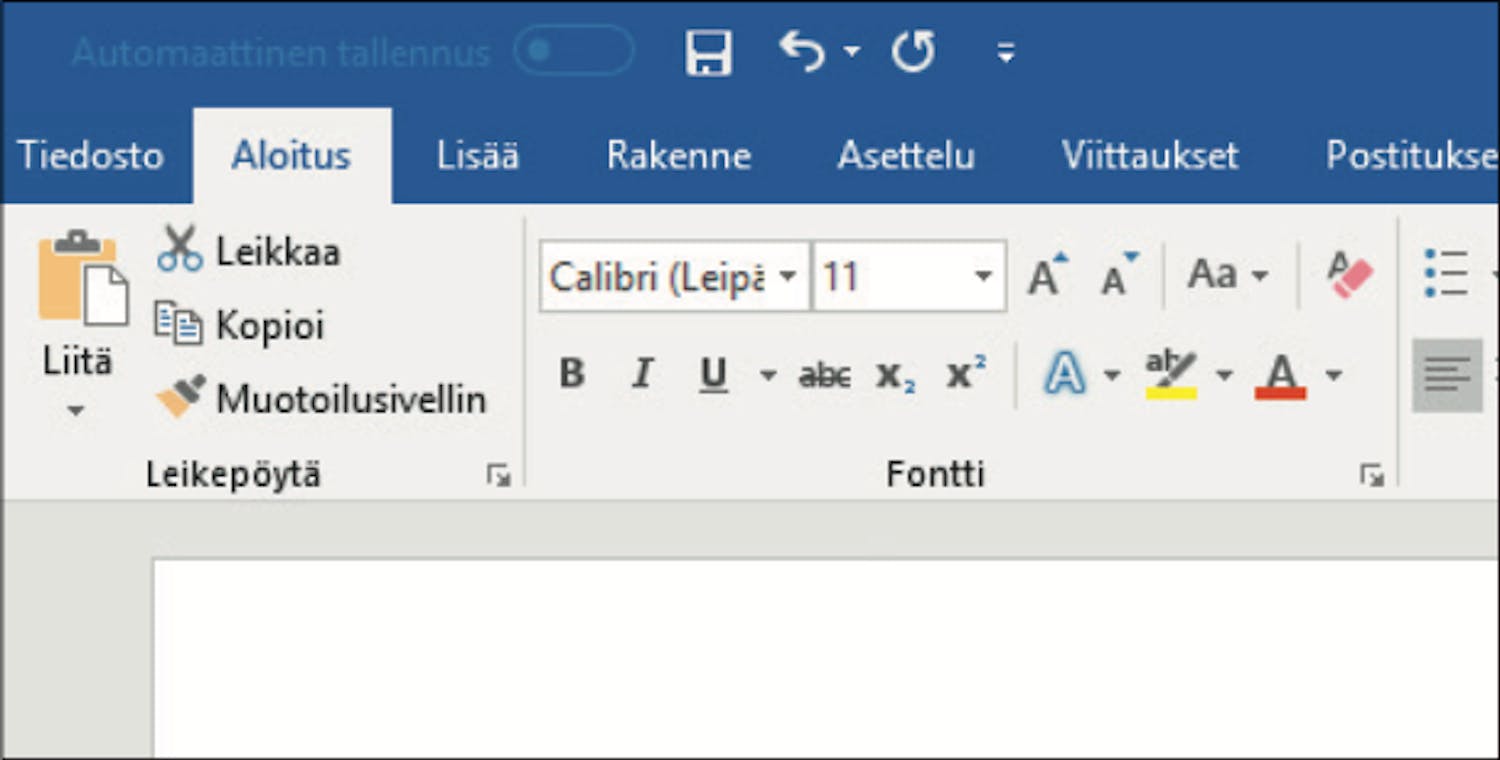Viewport: 1500px width, 760px height.
Task: Expand the font size dropdown arrow
Action: coord(984,276)
